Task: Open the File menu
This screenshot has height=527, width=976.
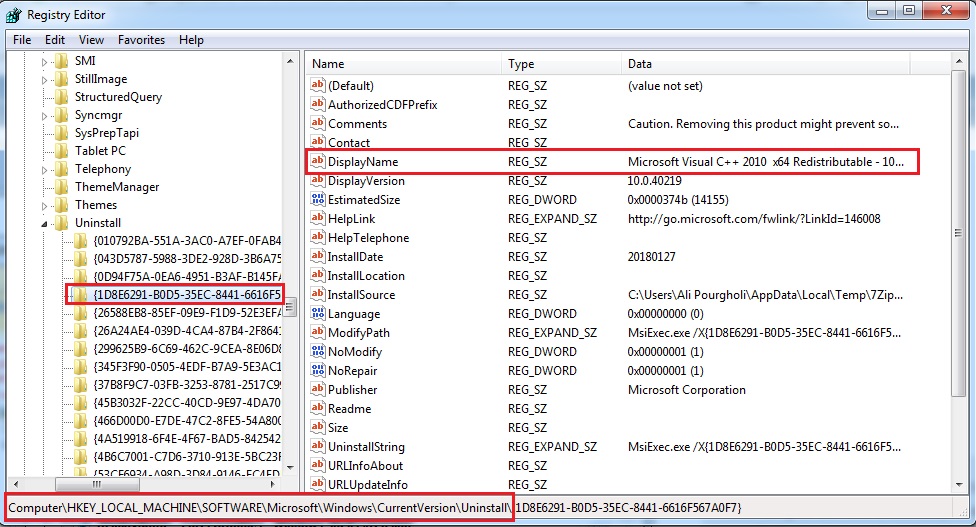Action: (x=22, y=40)
